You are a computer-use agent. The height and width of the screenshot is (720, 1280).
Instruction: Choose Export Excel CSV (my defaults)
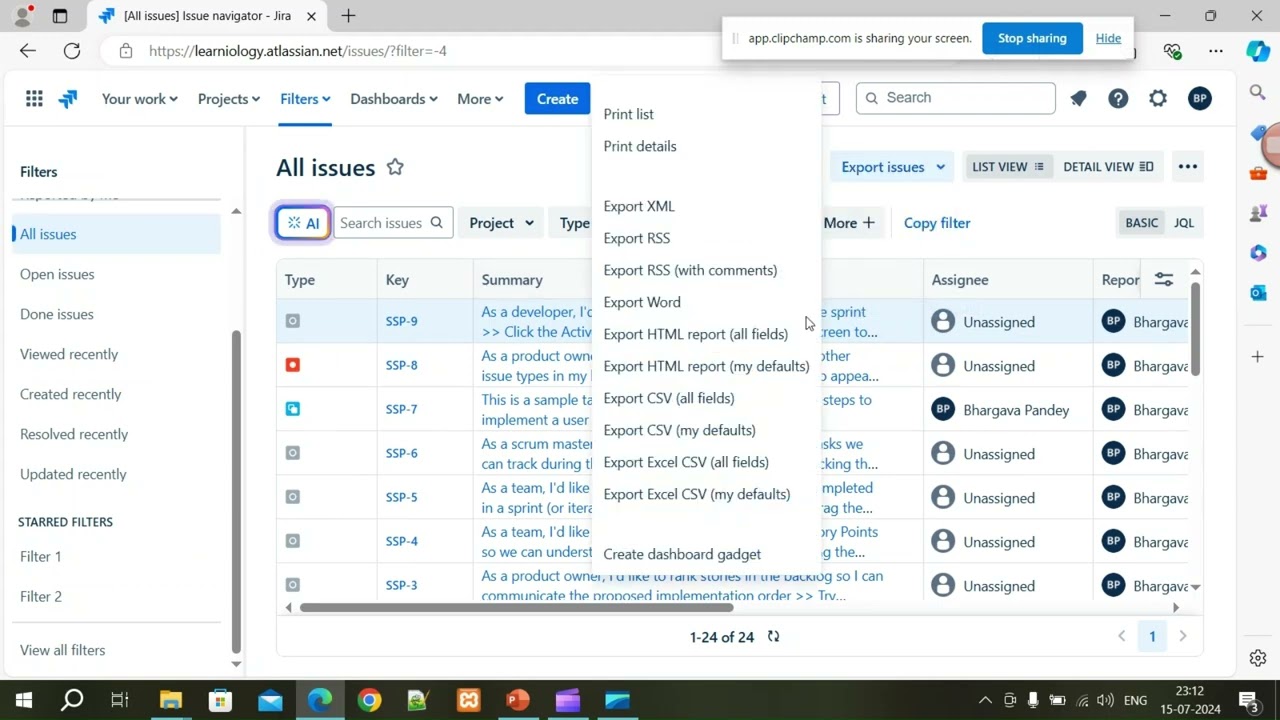click(x=697, y=494)
